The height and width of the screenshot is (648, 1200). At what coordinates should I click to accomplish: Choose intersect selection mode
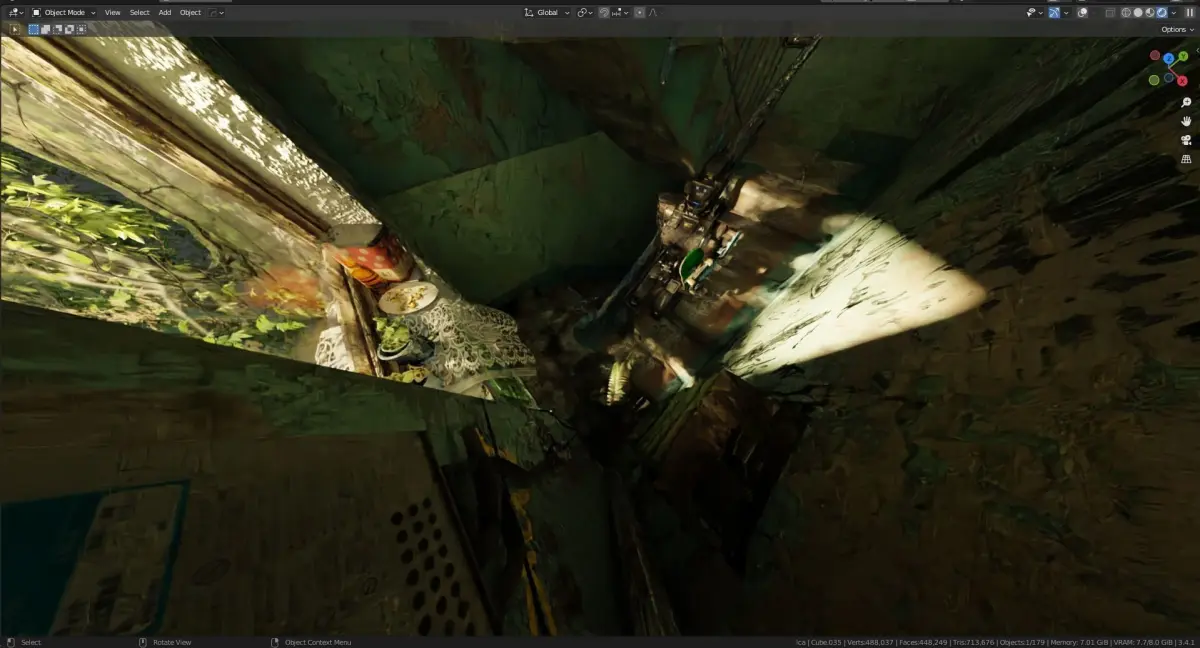(81, 29)
